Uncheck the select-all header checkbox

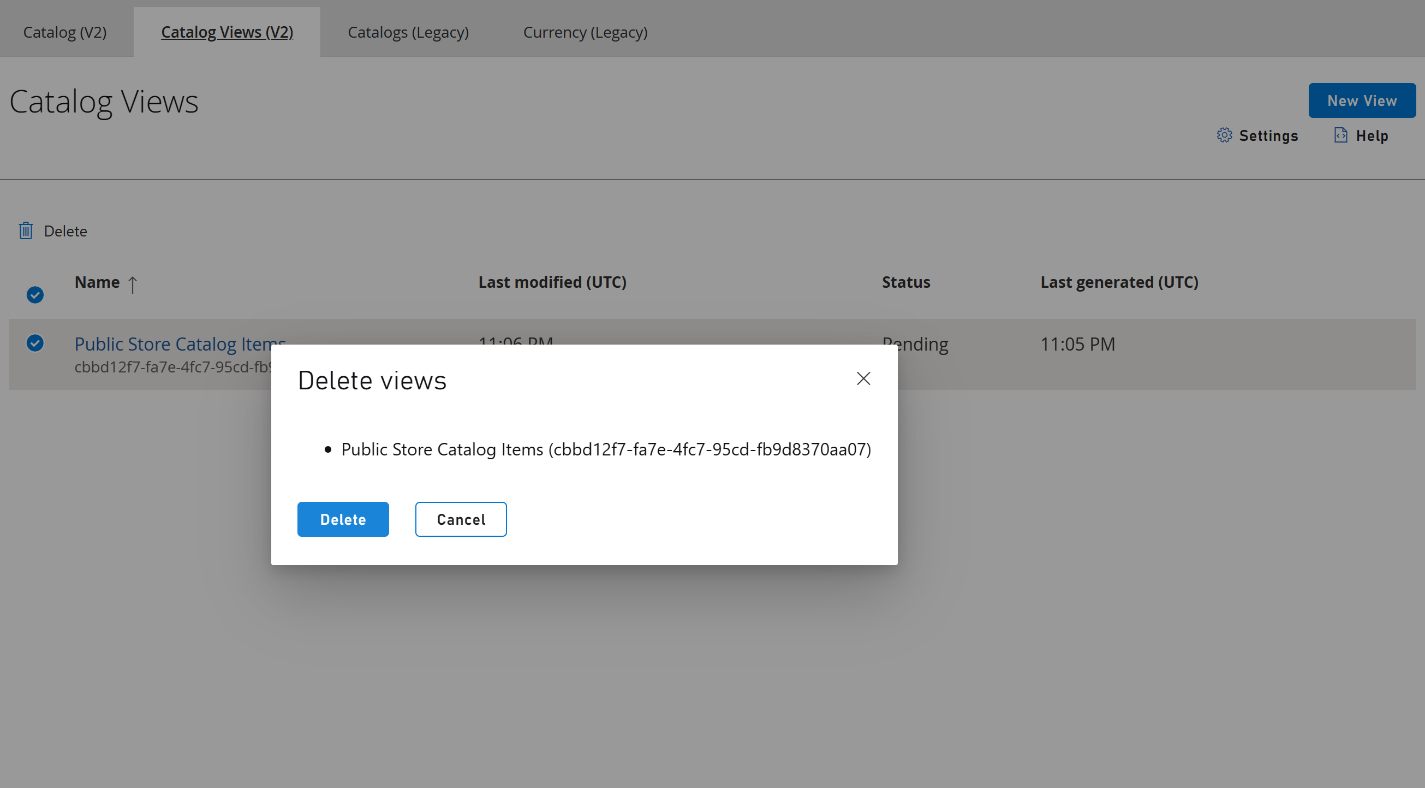pos(35,295)
